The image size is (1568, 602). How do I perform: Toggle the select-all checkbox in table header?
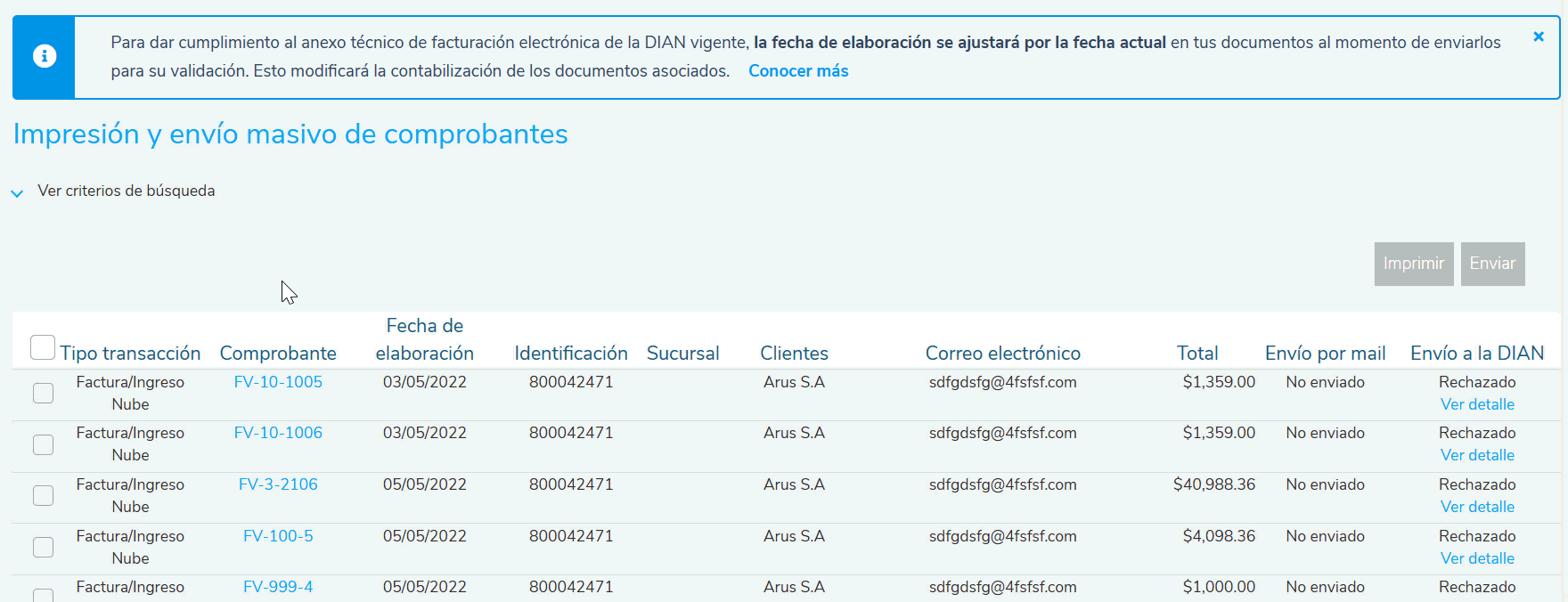click(43, 347)
